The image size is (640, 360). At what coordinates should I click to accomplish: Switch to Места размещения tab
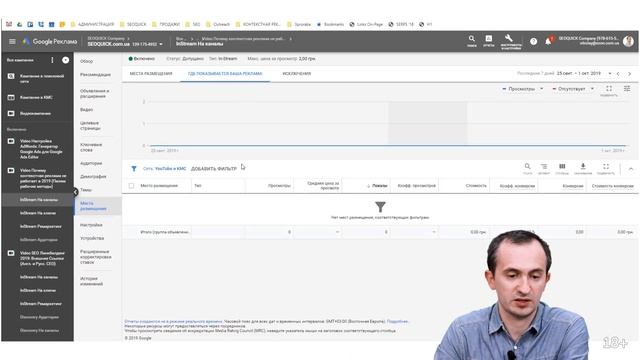point(151,74)
